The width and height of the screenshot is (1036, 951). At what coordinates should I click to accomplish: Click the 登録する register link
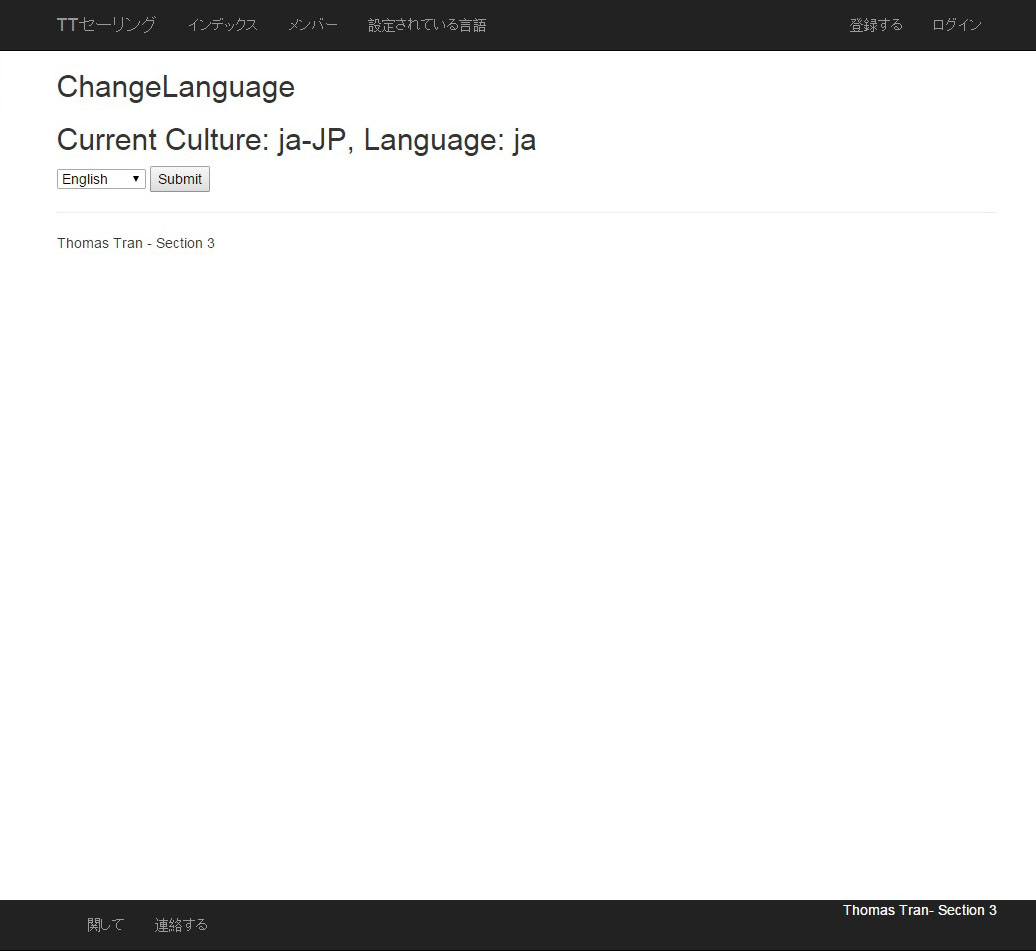[x=875, y=25]
